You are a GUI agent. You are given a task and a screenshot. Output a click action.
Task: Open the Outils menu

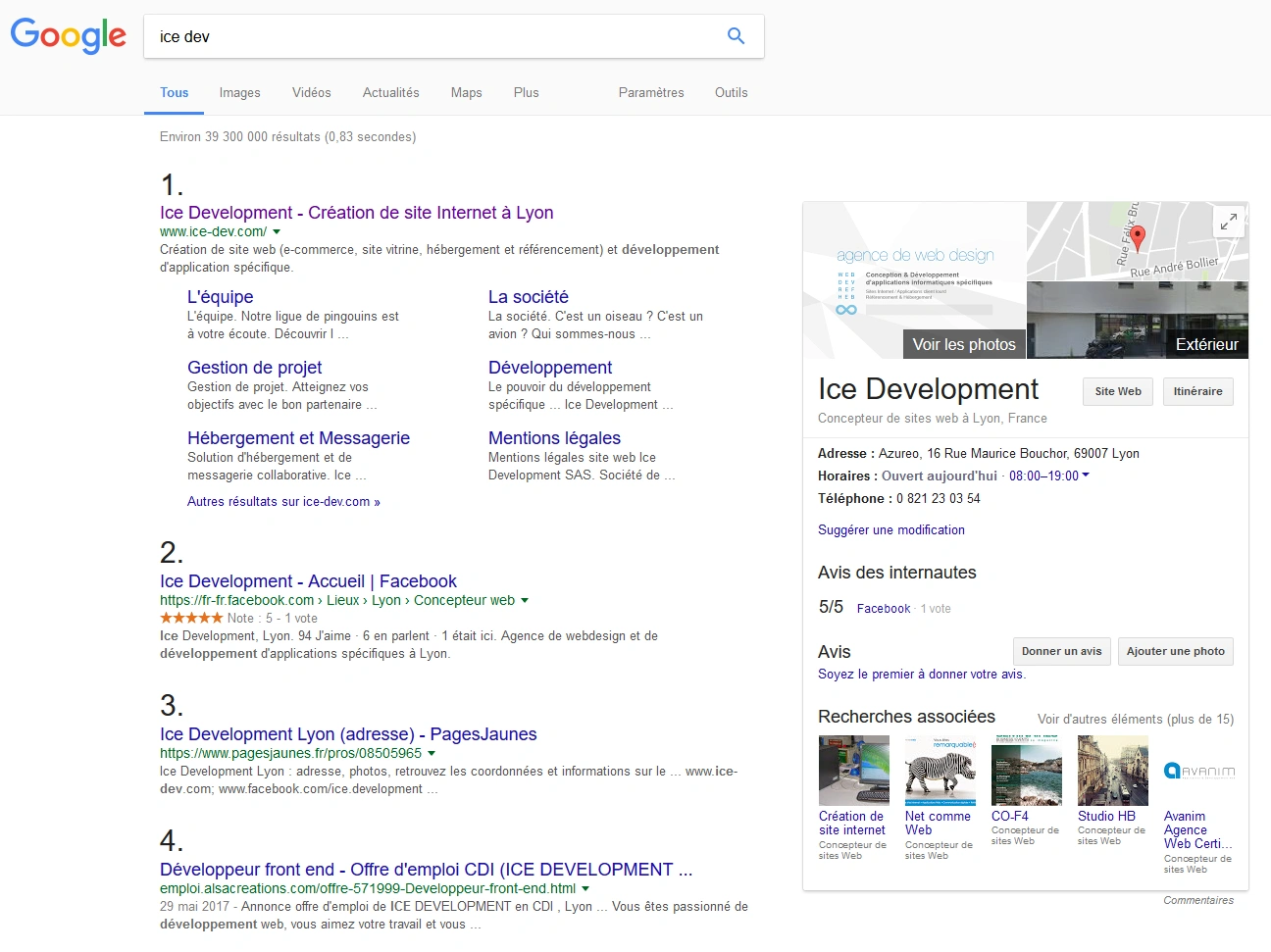click(732, 93)
